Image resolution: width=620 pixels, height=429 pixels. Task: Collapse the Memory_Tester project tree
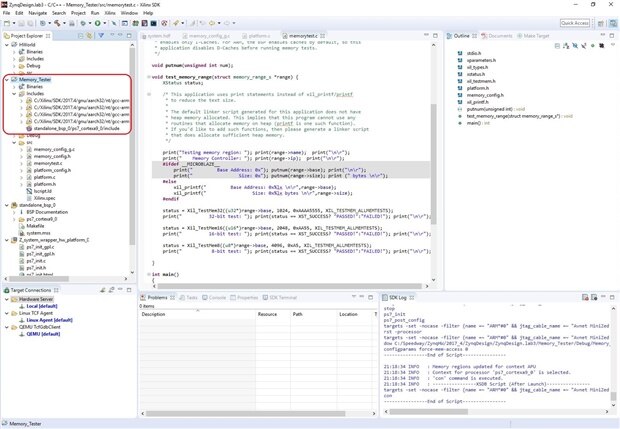pyautogui.click(x=5, y=80)
